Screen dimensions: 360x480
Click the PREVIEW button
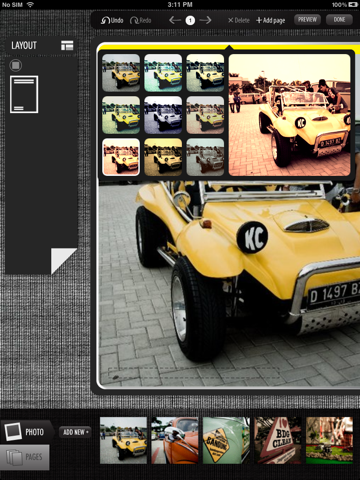307,20
